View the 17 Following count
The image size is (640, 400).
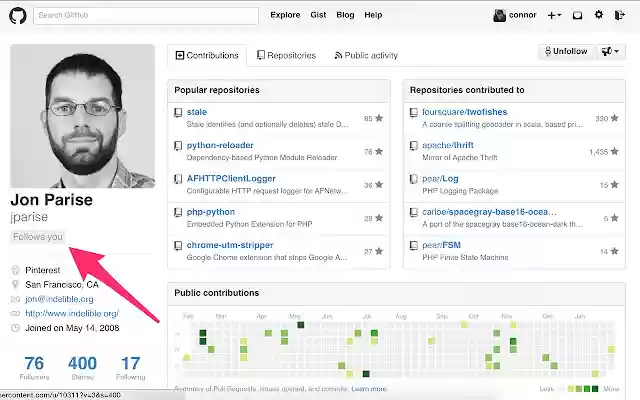click(x=131, y=368)
